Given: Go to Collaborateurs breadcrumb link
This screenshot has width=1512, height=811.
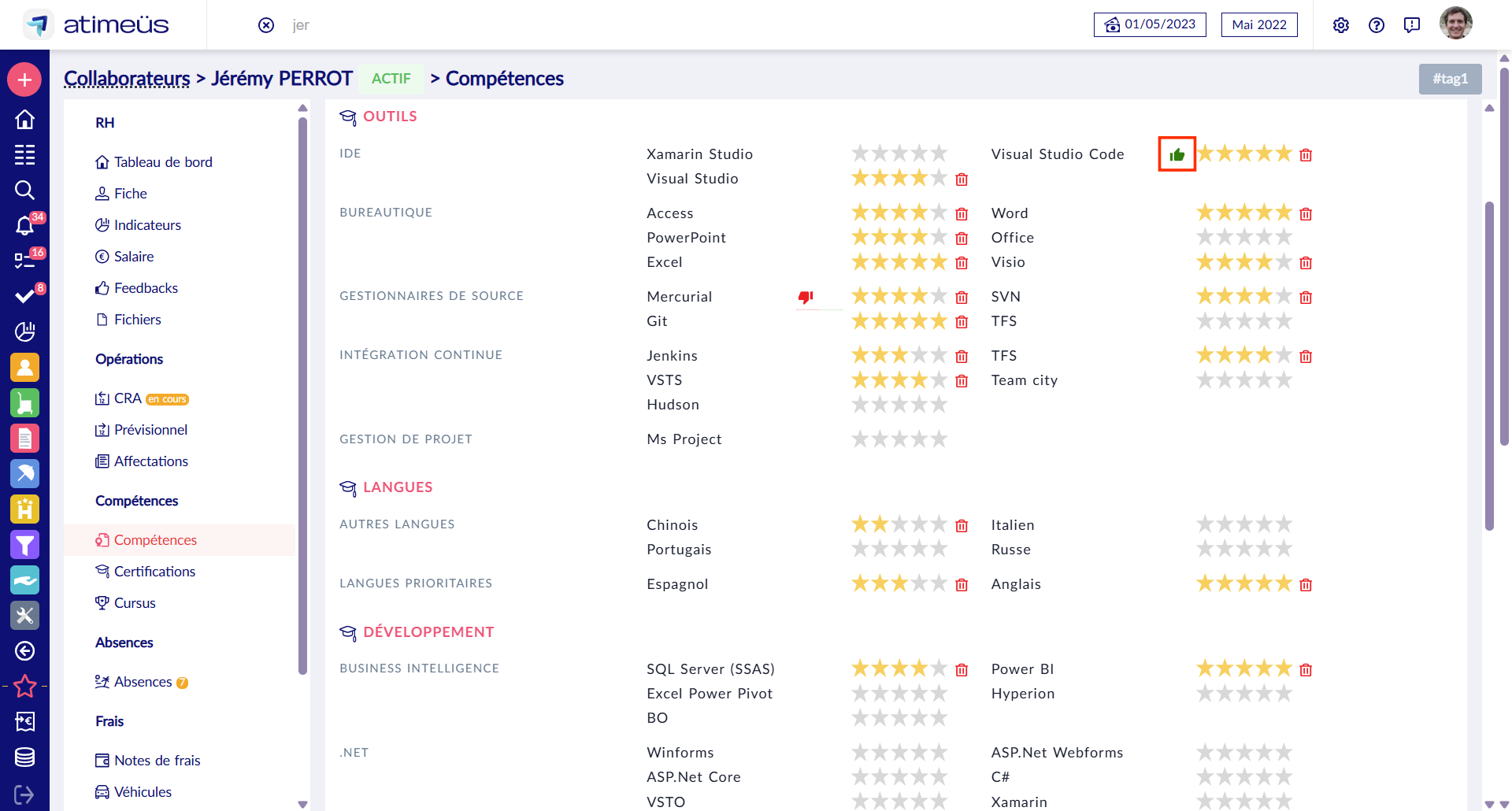Looking at the screenshot, I should point(127,79).
